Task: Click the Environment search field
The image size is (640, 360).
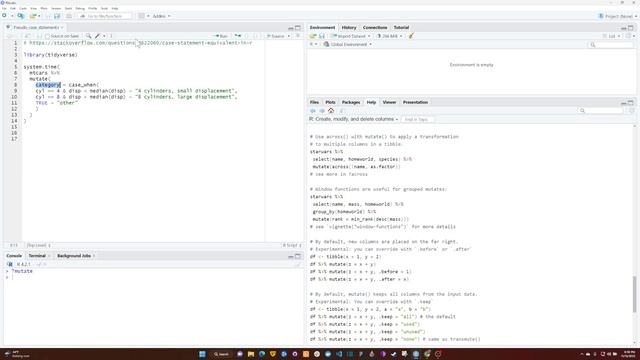Action: (x=611, y=44)
